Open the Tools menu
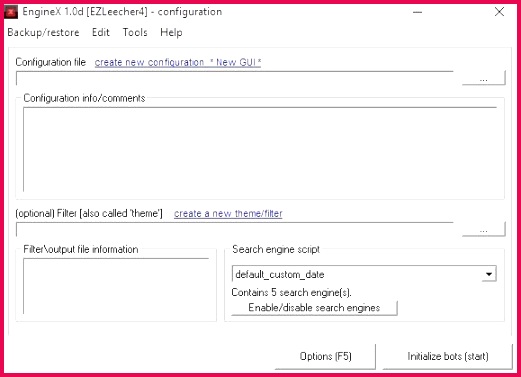This screenshot has width=521, height=377. (x=135, y=32)
